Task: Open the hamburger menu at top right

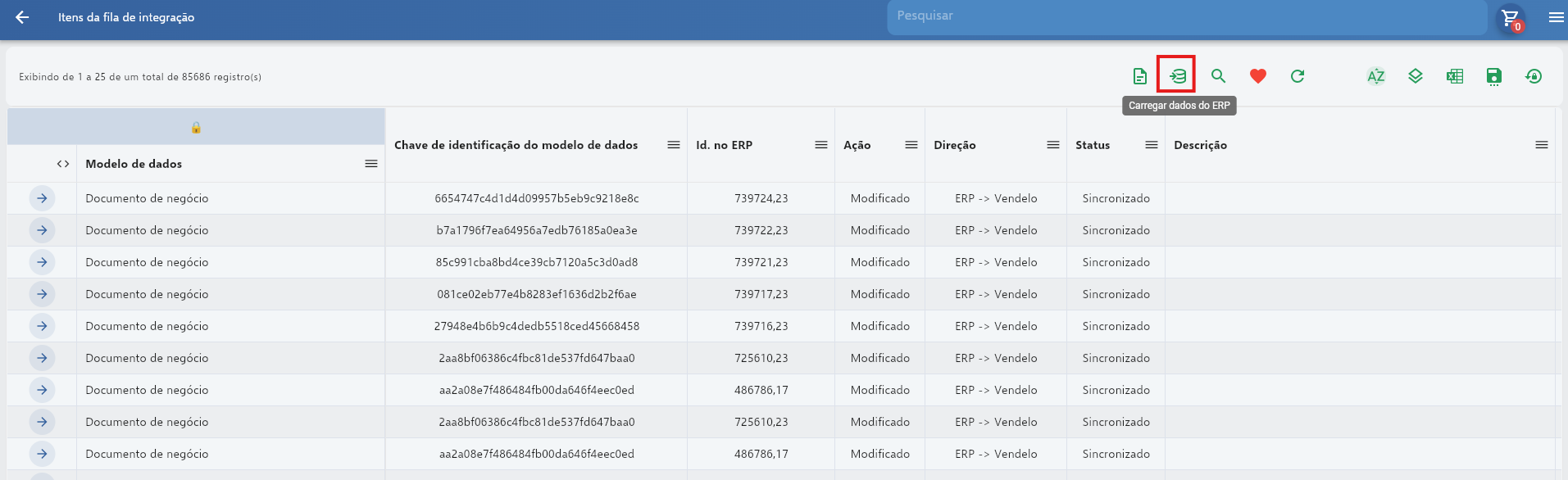Action: tap(1556, 17)
